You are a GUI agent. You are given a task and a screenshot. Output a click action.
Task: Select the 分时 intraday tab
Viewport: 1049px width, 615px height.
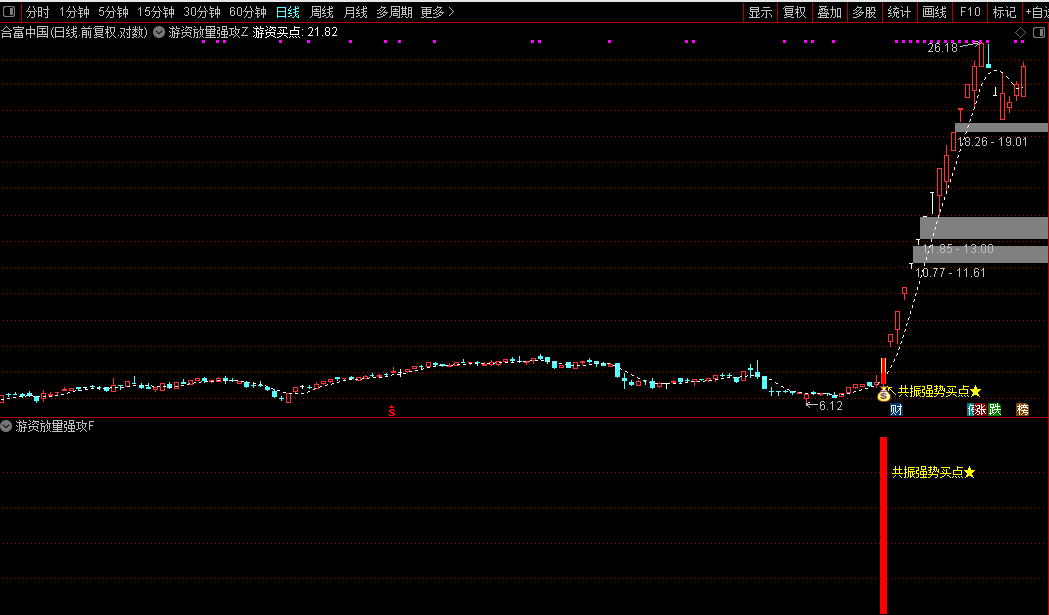coord(36,12)
